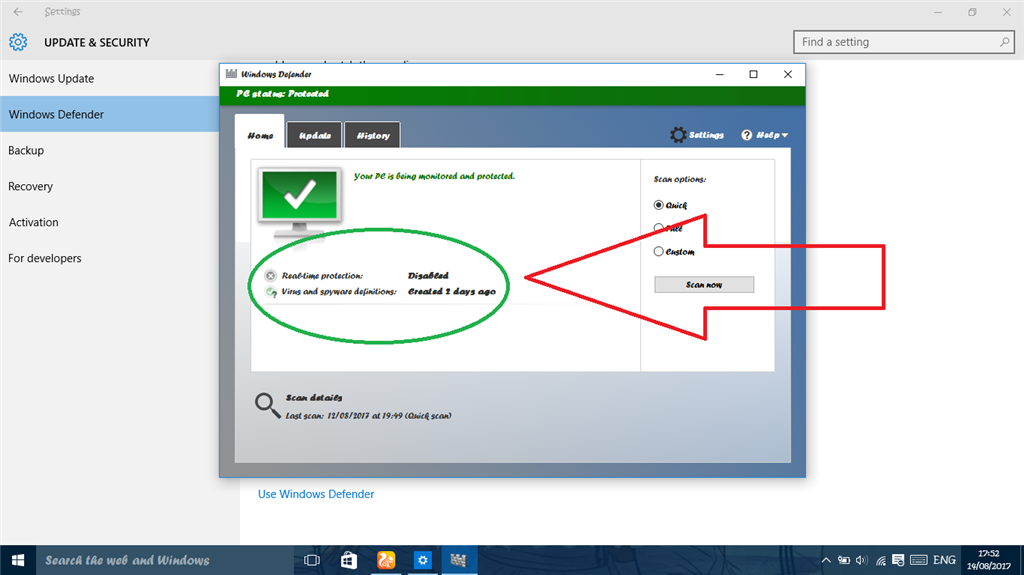Maximize the Windows Defender window
The image size is (1024, 575).
pyautogui.click(x=753, y=74)
